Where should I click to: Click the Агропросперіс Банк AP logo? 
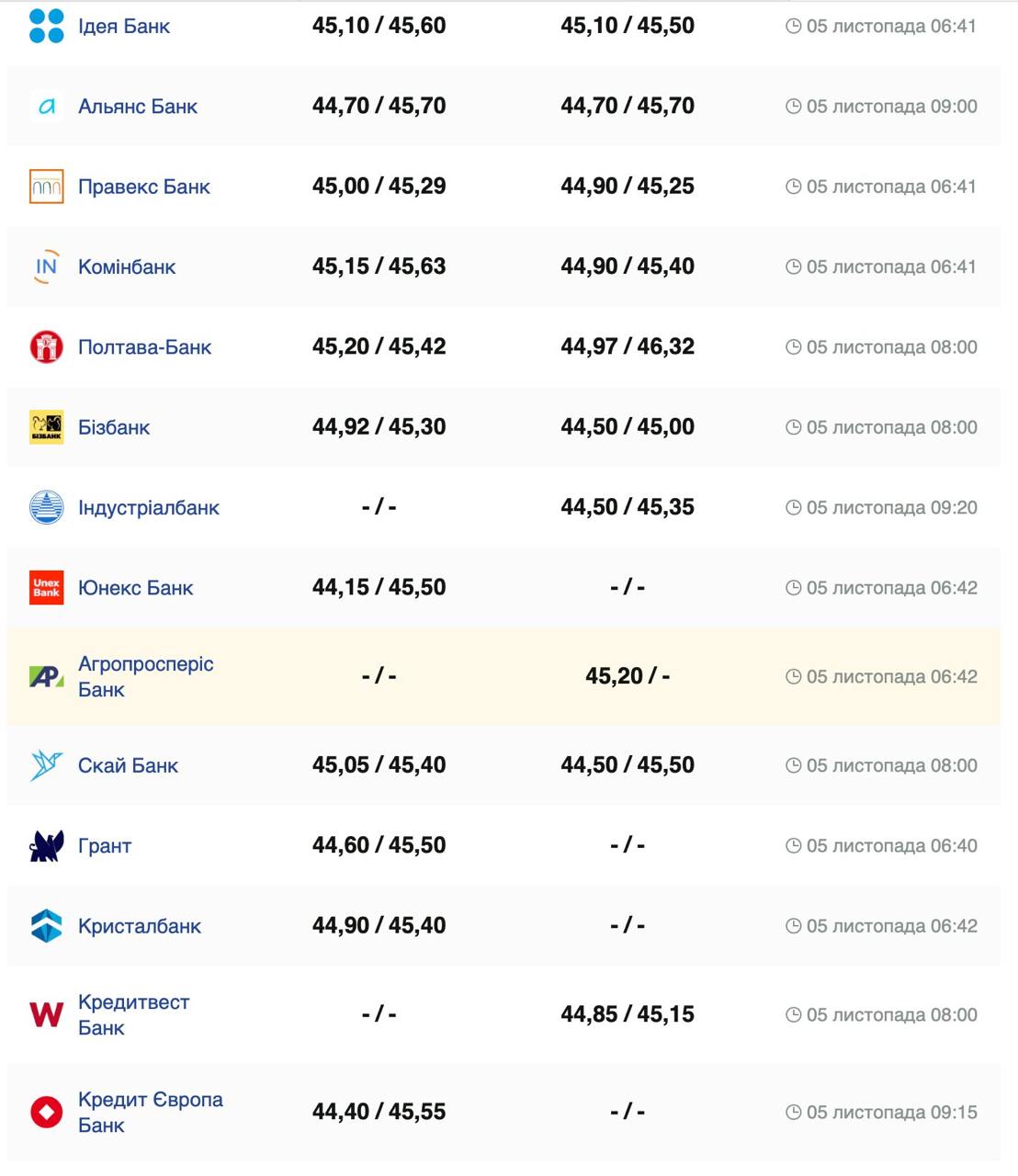[x=47, y=677]
